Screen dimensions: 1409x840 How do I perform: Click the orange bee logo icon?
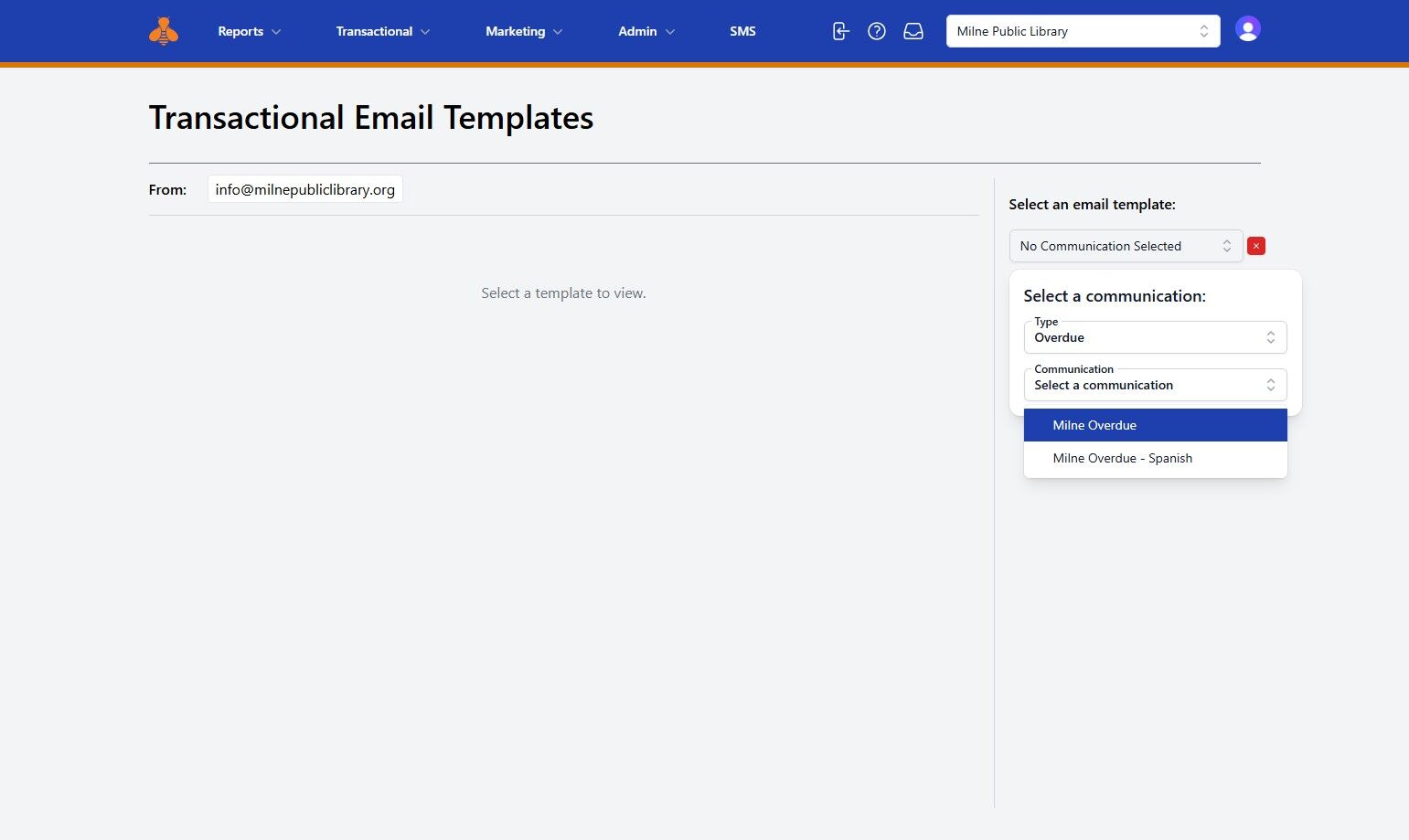tap(164, 31)
